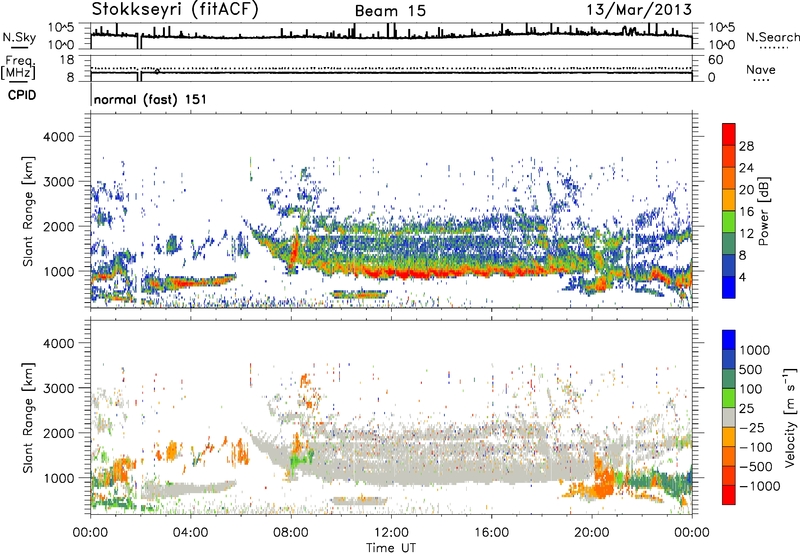
Task: Click the 8 value on the power colorbar
Action: pos(742,256)
